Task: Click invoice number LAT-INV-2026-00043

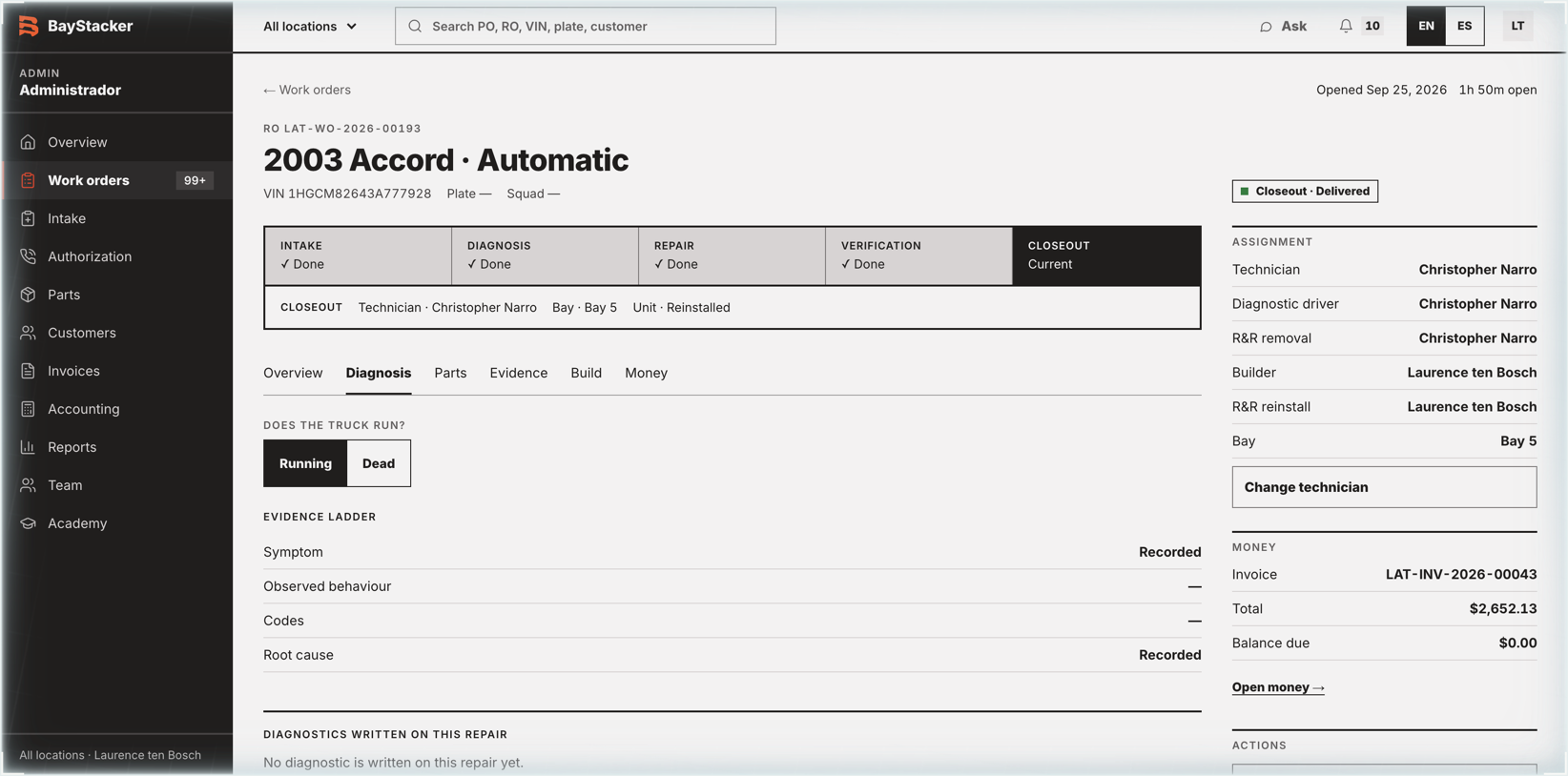Action: [1461, 575]
